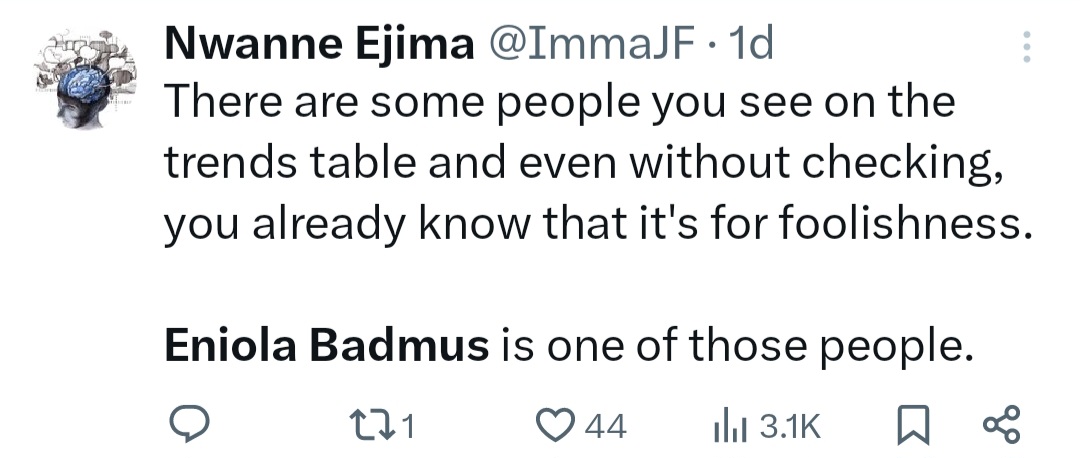Click the 3.1K views count
This screenshot has width=1080, height=458.
pyautogui.click(x=790, y=428)
